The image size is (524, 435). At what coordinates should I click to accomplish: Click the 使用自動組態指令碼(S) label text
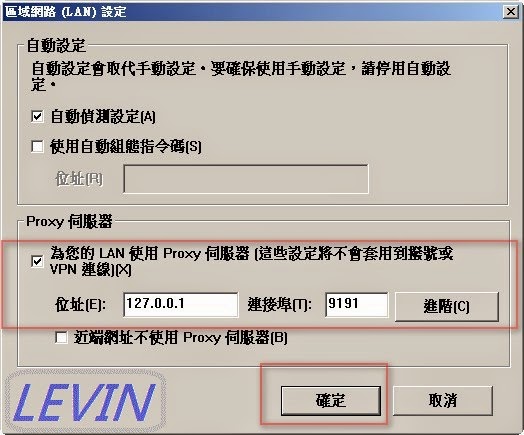126,147
